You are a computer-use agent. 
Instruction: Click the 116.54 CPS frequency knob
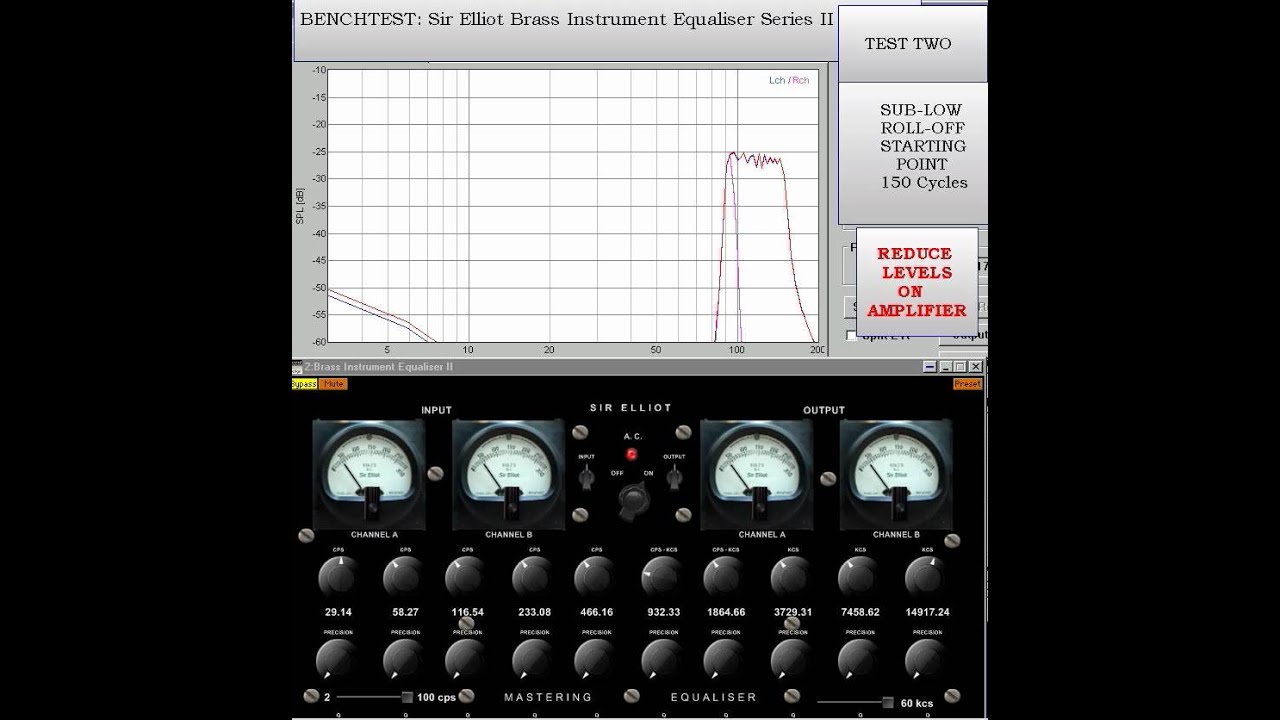click(x=466, y=577)
